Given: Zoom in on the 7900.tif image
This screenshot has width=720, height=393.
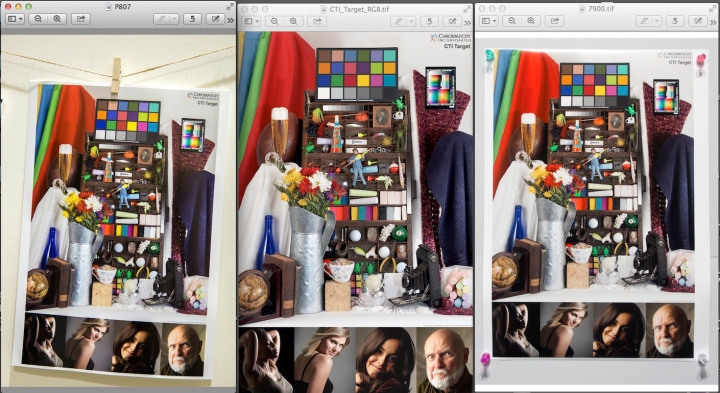Looking at the screenshot, I should tap(531, 21).
